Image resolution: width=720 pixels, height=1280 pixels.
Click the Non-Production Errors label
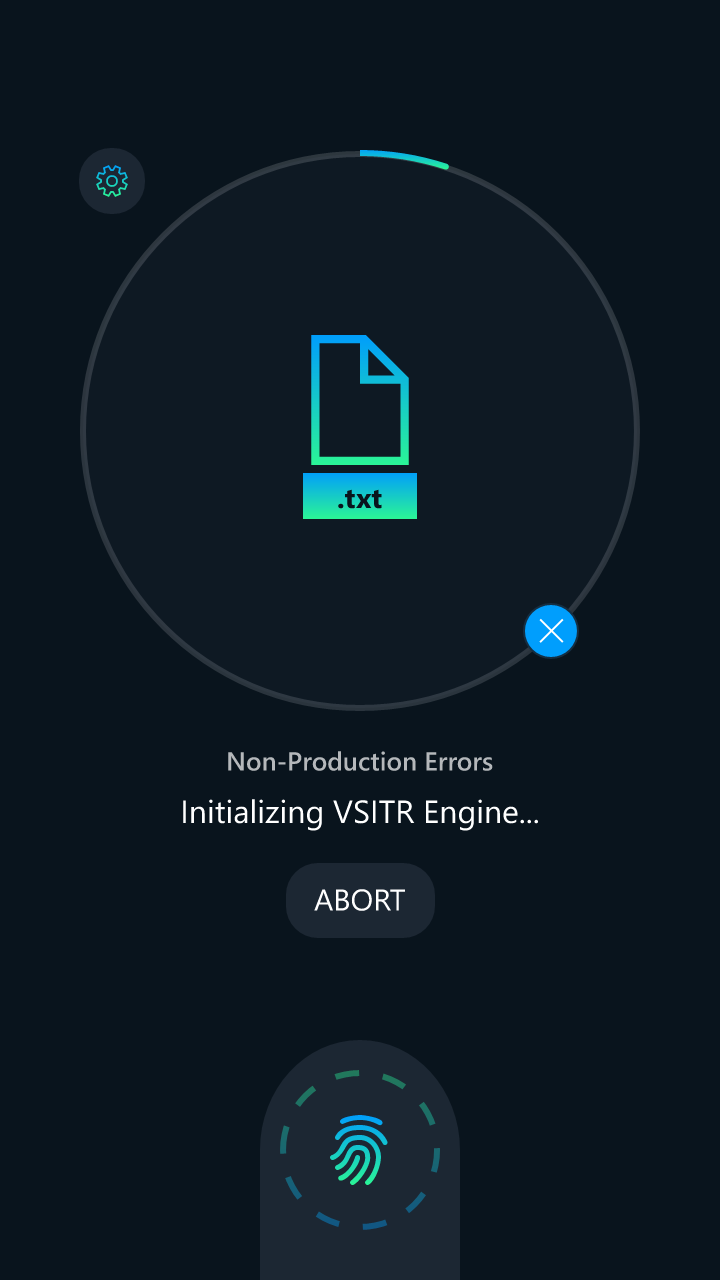[x=359, y=762]
